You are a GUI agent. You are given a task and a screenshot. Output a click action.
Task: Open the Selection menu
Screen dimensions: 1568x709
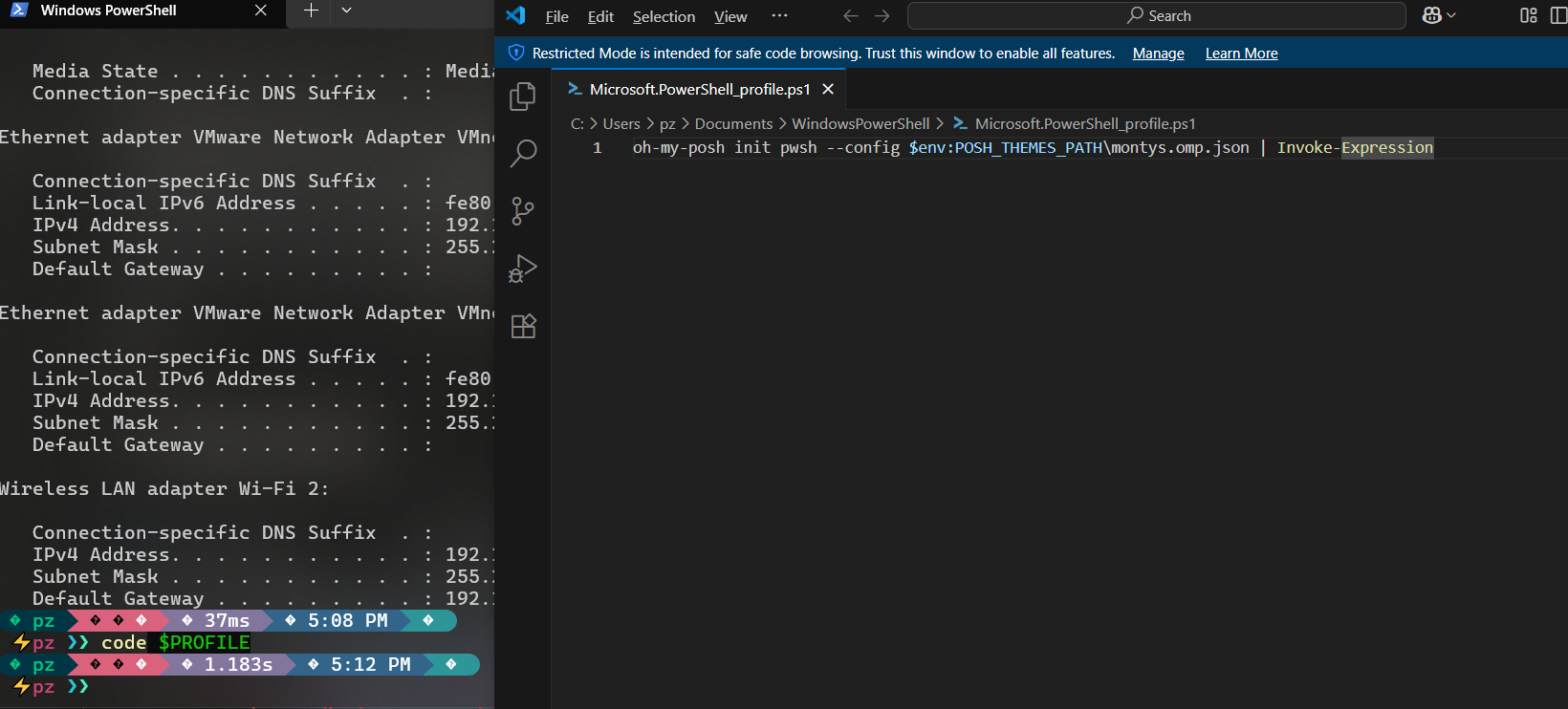(x=664, y=16)
